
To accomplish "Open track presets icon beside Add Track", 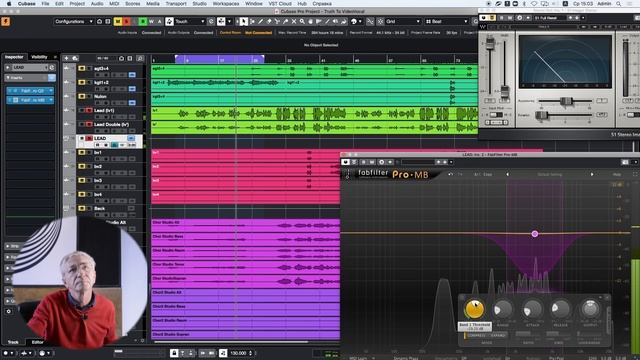I will point(75,58).
